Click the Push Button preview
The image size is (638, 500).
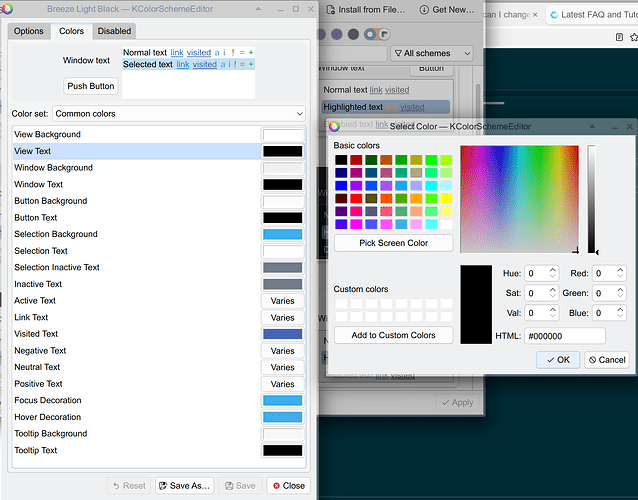pyautogui.click(x=91, y=86)
